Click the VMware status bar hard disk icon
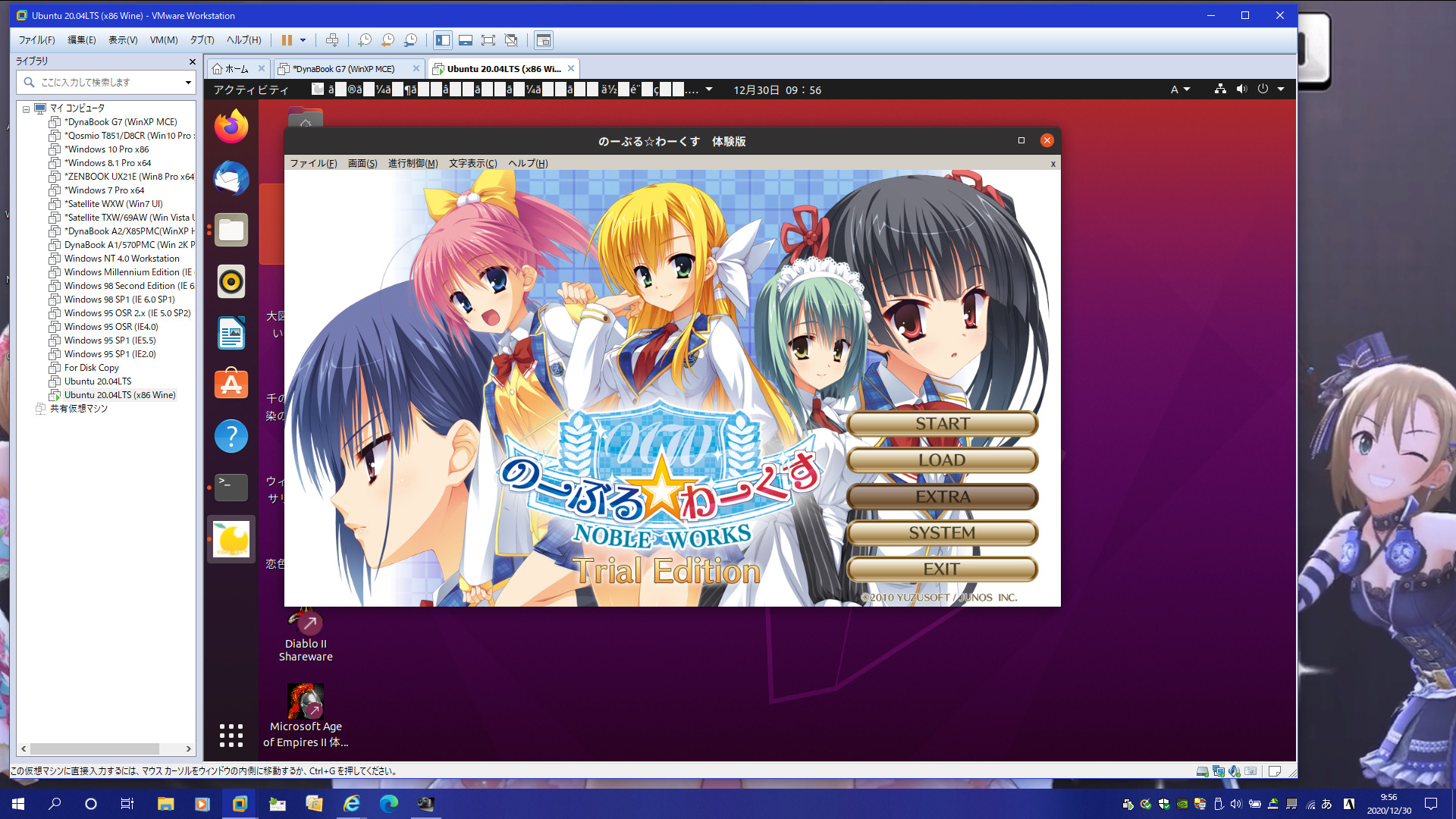Viewport: 1456px width, 819px height. click(x=1202, y=771)
